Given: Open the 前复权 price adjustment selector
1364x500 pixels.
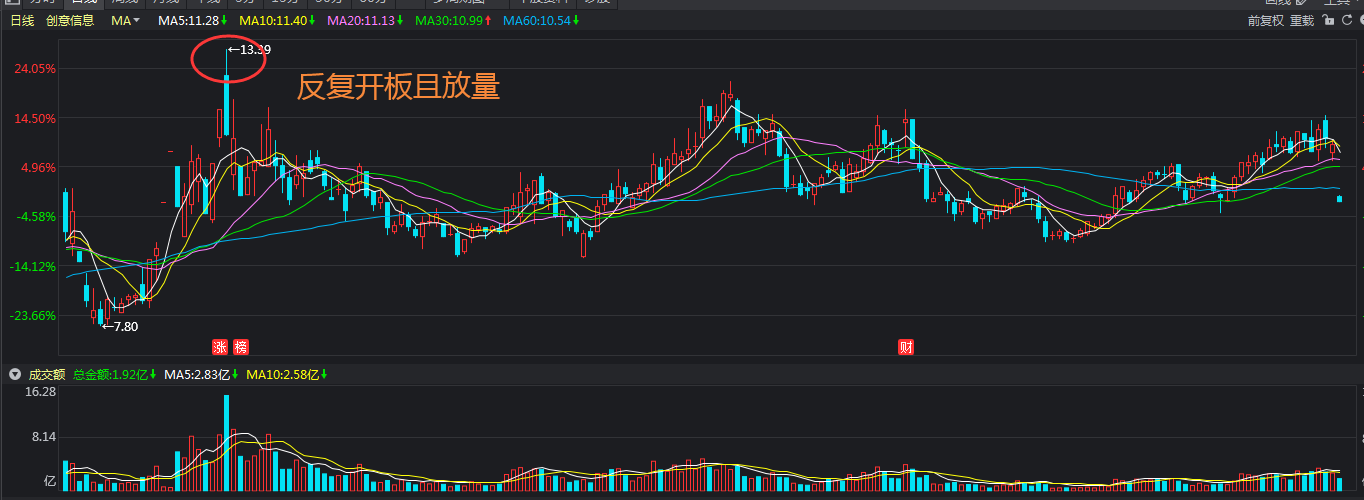Looking at the screenshot, I should pyautogui.click(x=1265, y=20).
